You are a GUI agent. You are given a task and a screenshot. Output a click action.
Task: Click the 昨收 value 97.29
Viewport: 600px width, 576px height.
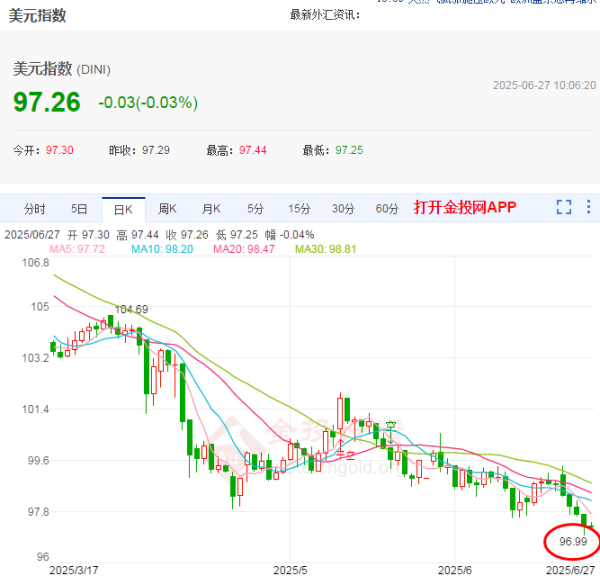point(156,150)
